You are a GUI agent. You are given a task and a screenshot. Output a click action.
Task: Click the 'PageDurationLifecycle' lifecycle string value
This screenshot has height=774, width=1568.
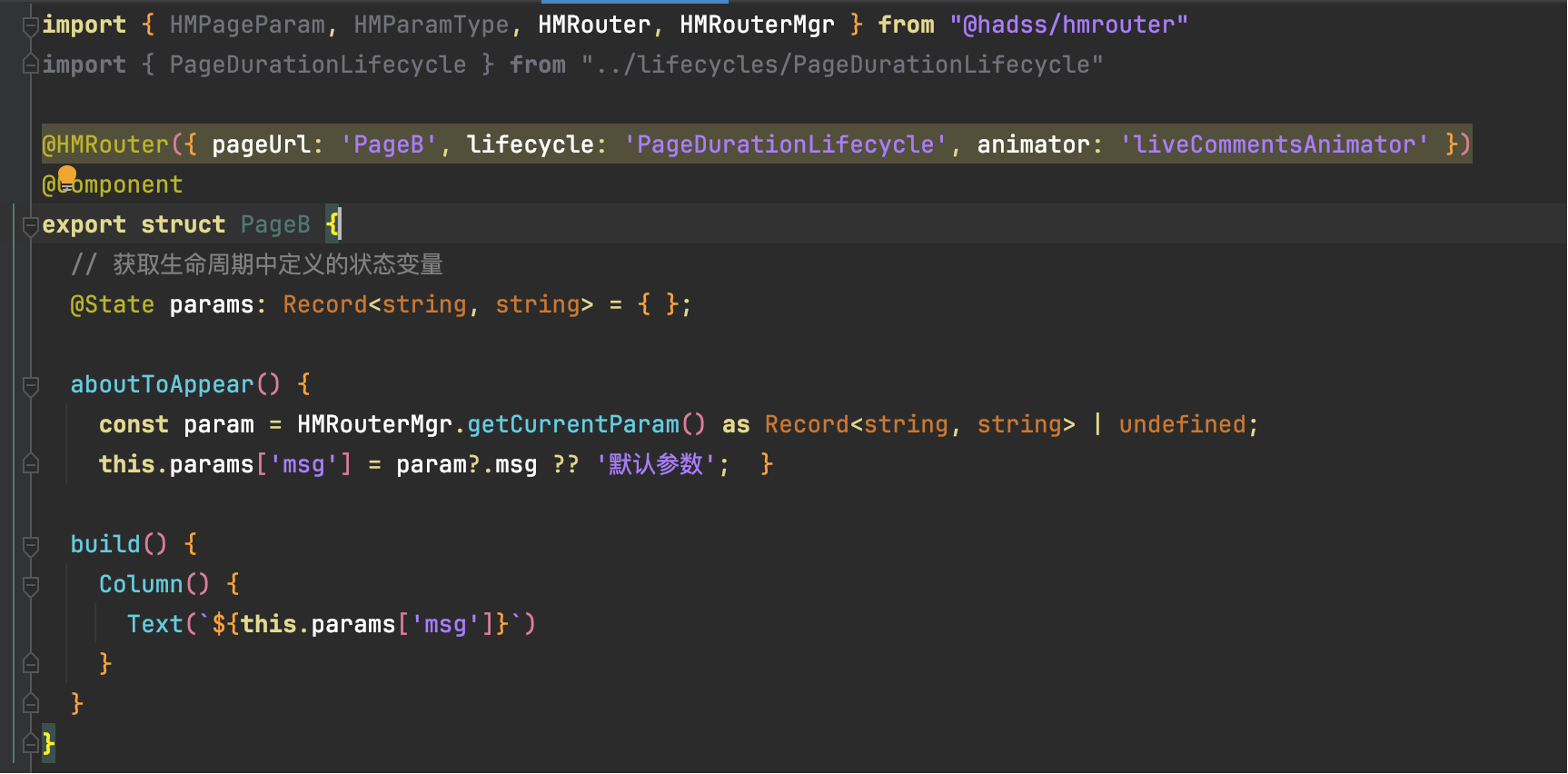pos(786,144)
